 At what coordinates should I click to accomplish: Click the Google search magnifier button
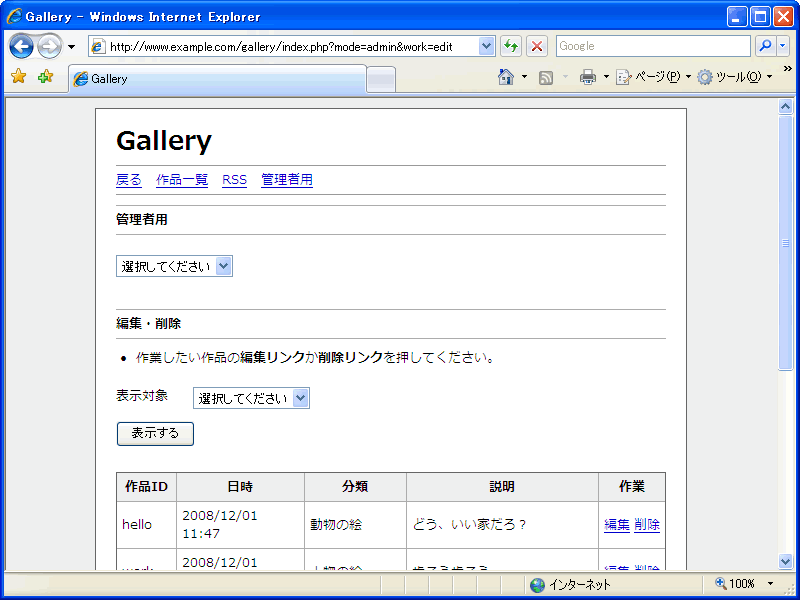point(765,46)
